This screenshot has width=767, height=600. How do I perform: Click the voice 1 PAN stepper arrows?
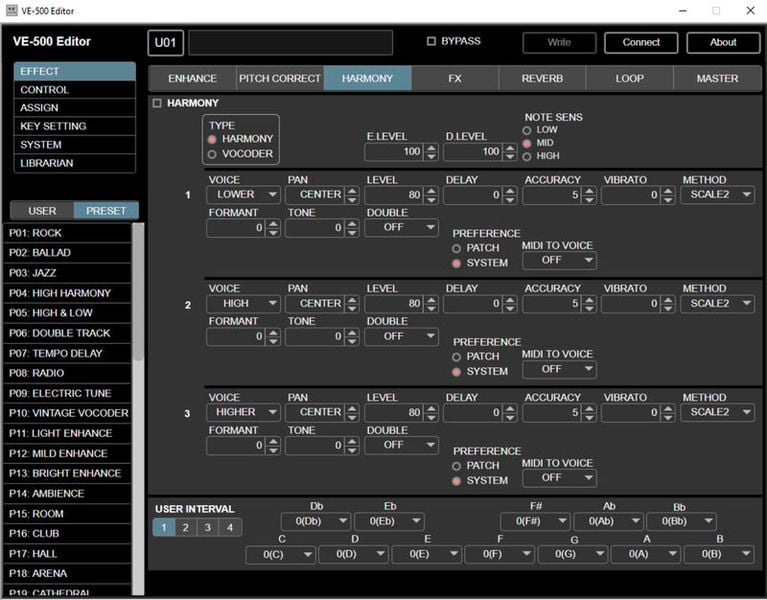352,195
